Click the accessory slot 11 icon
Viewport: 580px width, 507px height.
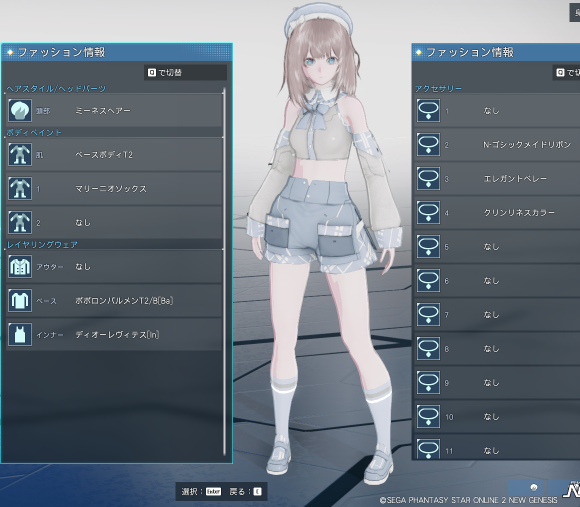(428, 449)
